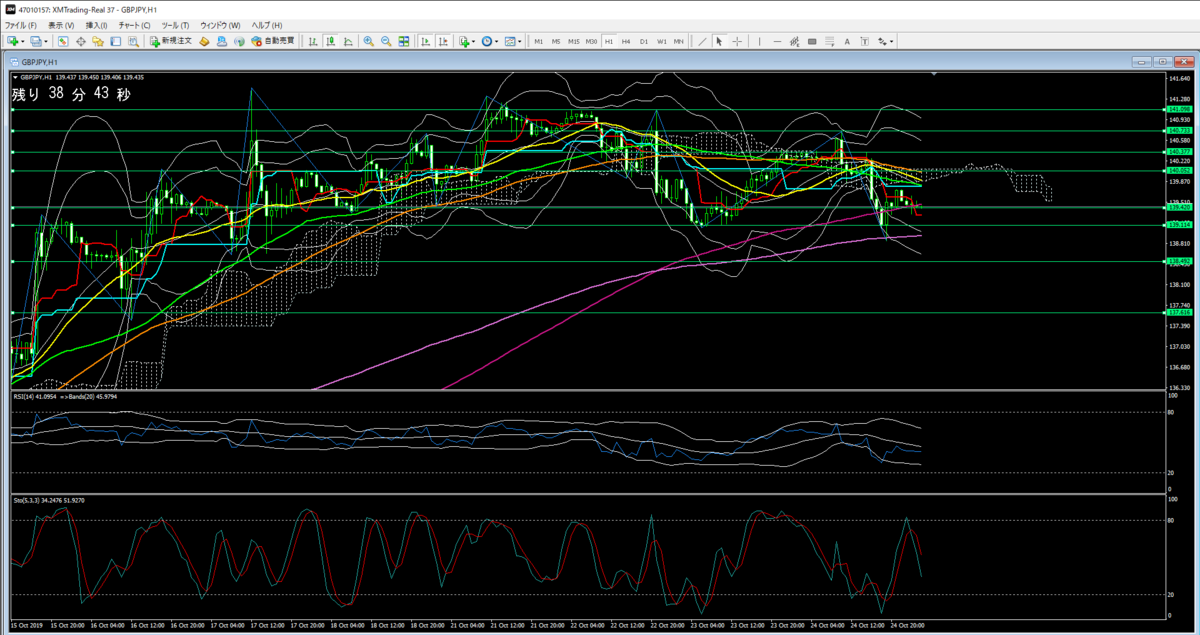1200x635 pixels.
Task: Open the signals globe icon
Action: pyautogui.click(x=239, y=41)
